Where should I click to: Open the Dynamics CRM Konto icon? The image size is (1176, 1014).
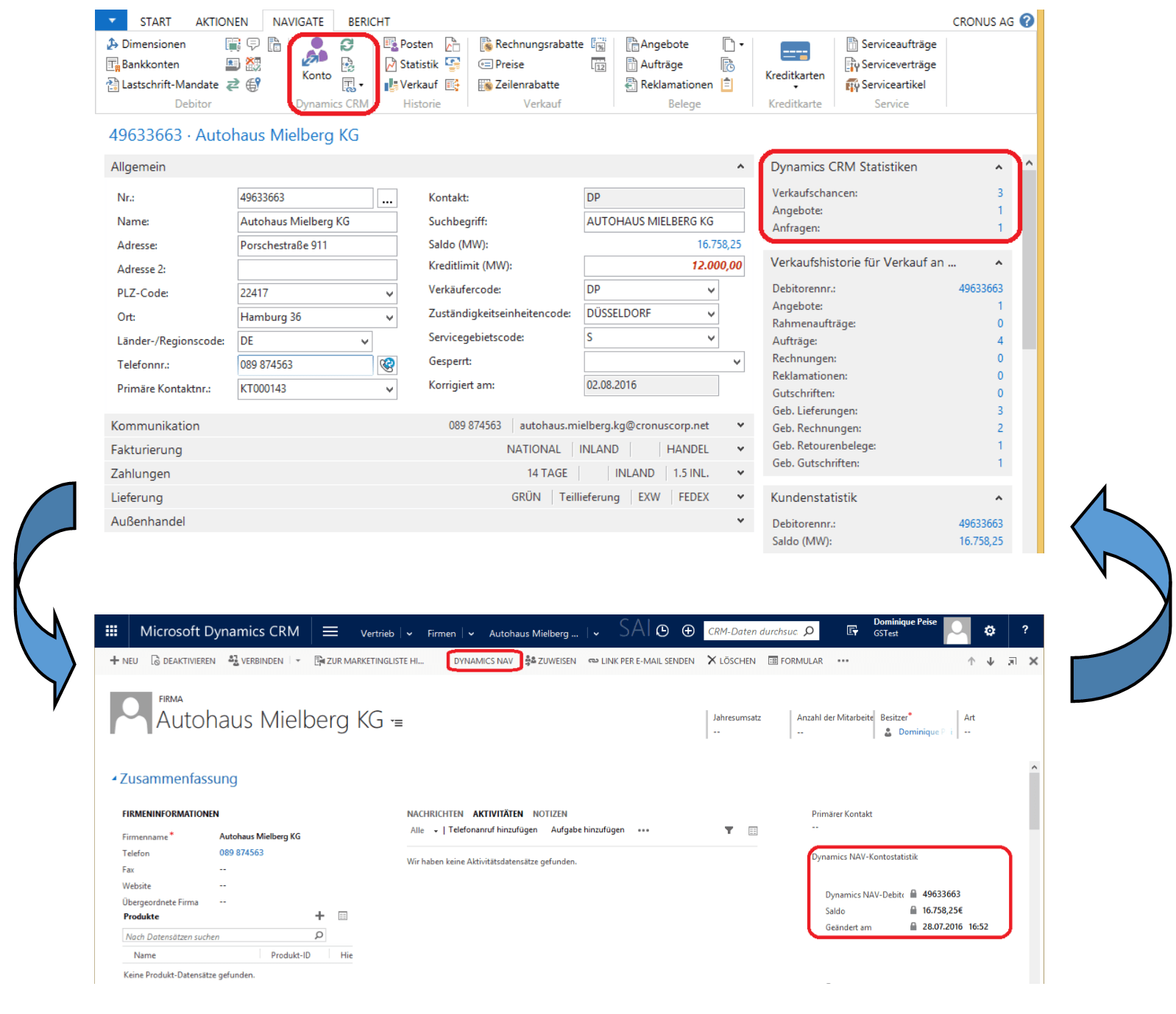tap(316, 59)
